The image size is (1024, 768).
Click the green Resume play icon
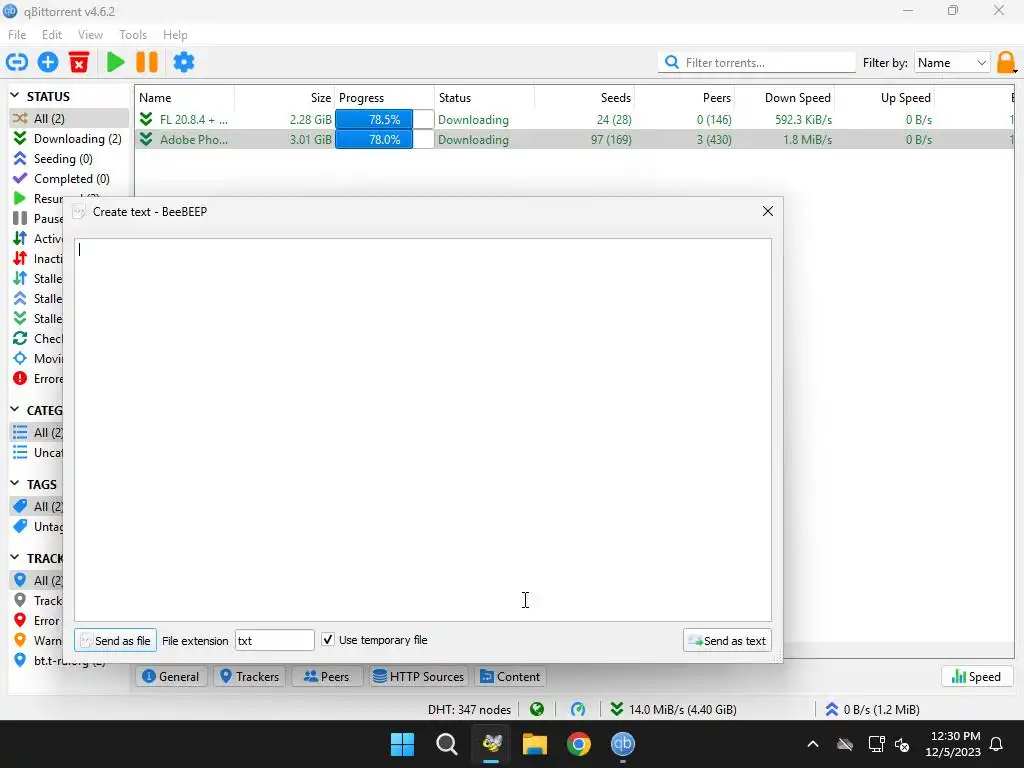[116, 62]
